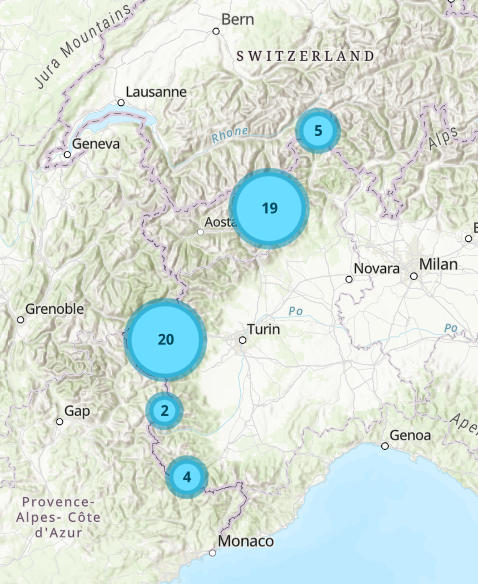Screen dimensions: 478x584
Task: Click the Genoa city label
Action: 410,435
